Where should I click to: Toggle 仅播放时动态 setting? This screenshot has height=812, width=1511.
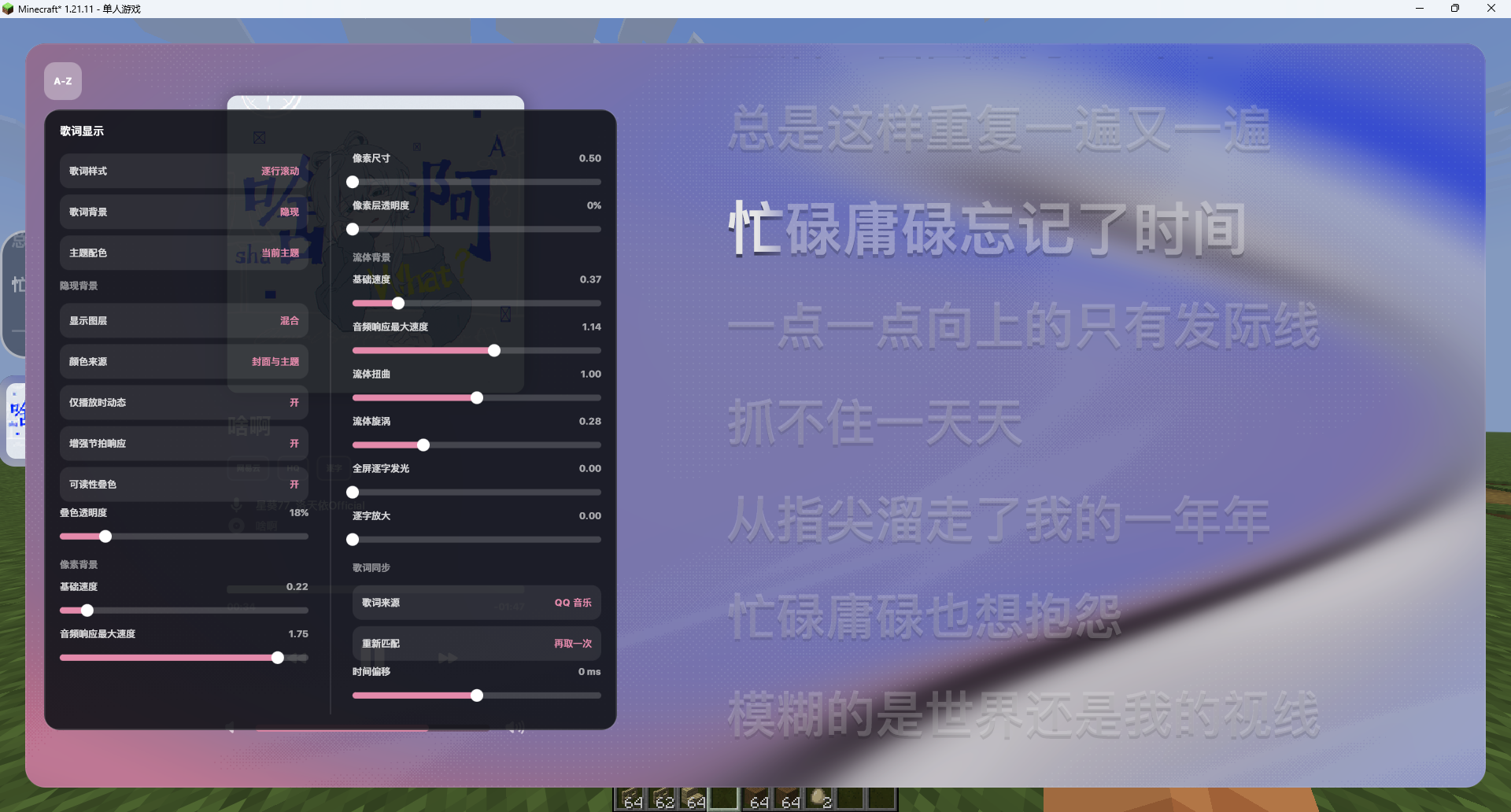point(184,402)
